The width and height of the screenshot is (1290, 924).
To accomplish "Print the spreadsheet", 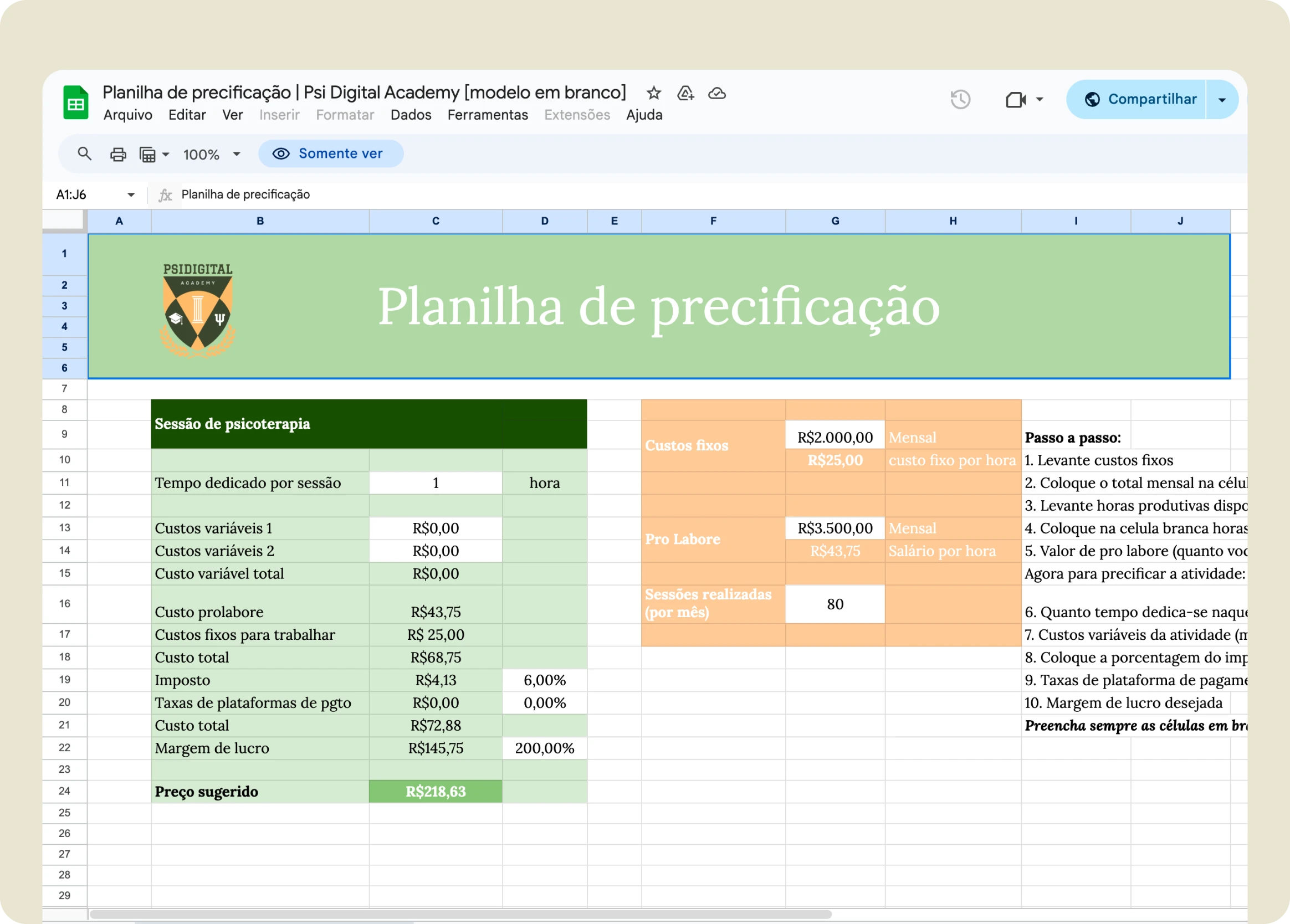I will click(x=117, y=154).
